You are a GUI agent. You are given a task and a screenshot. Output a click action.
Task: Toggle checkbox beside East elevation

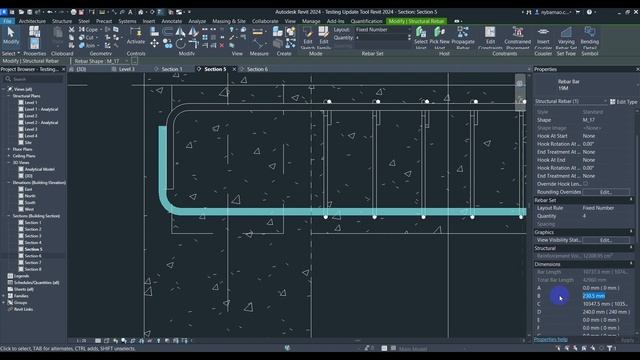coord(21,189)
